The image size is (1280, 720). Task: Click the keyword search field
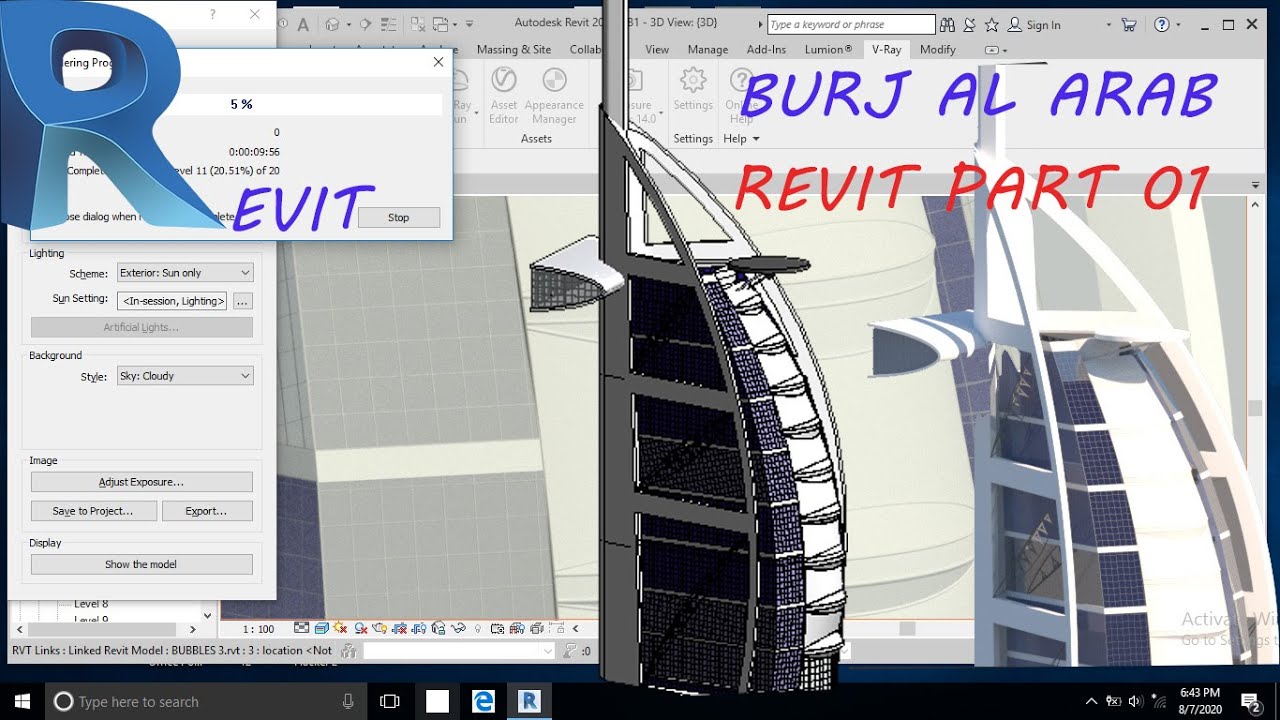(851, 24)
